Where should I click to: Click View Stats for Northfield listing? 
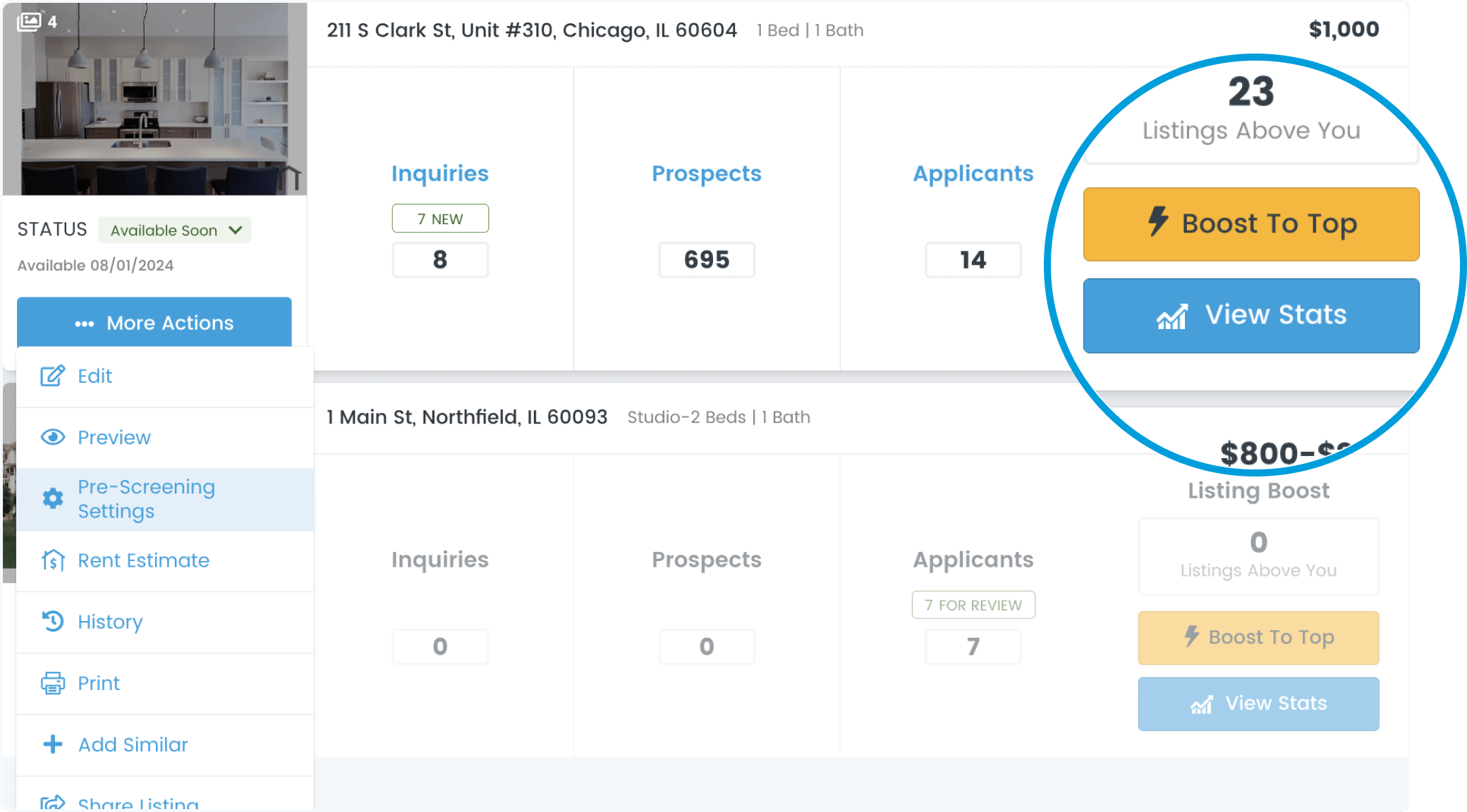tap(1258, 703)
